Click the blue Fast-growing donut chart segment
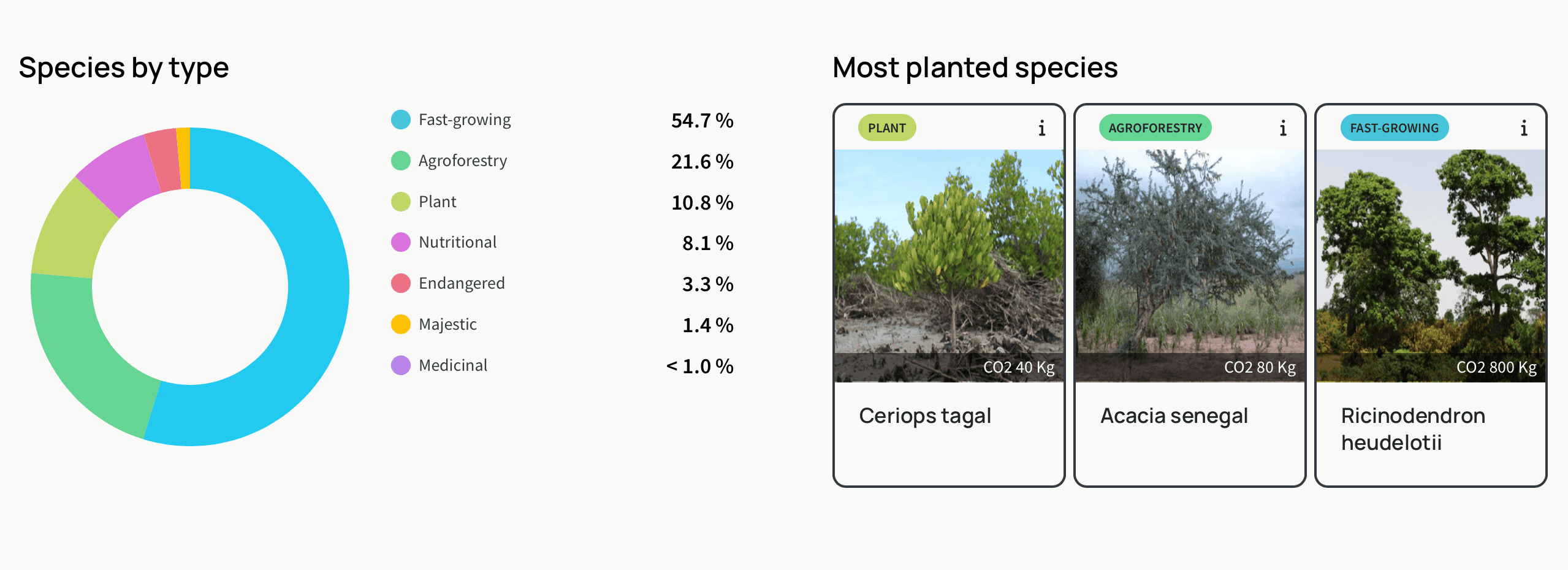 (x=318, y=287)
